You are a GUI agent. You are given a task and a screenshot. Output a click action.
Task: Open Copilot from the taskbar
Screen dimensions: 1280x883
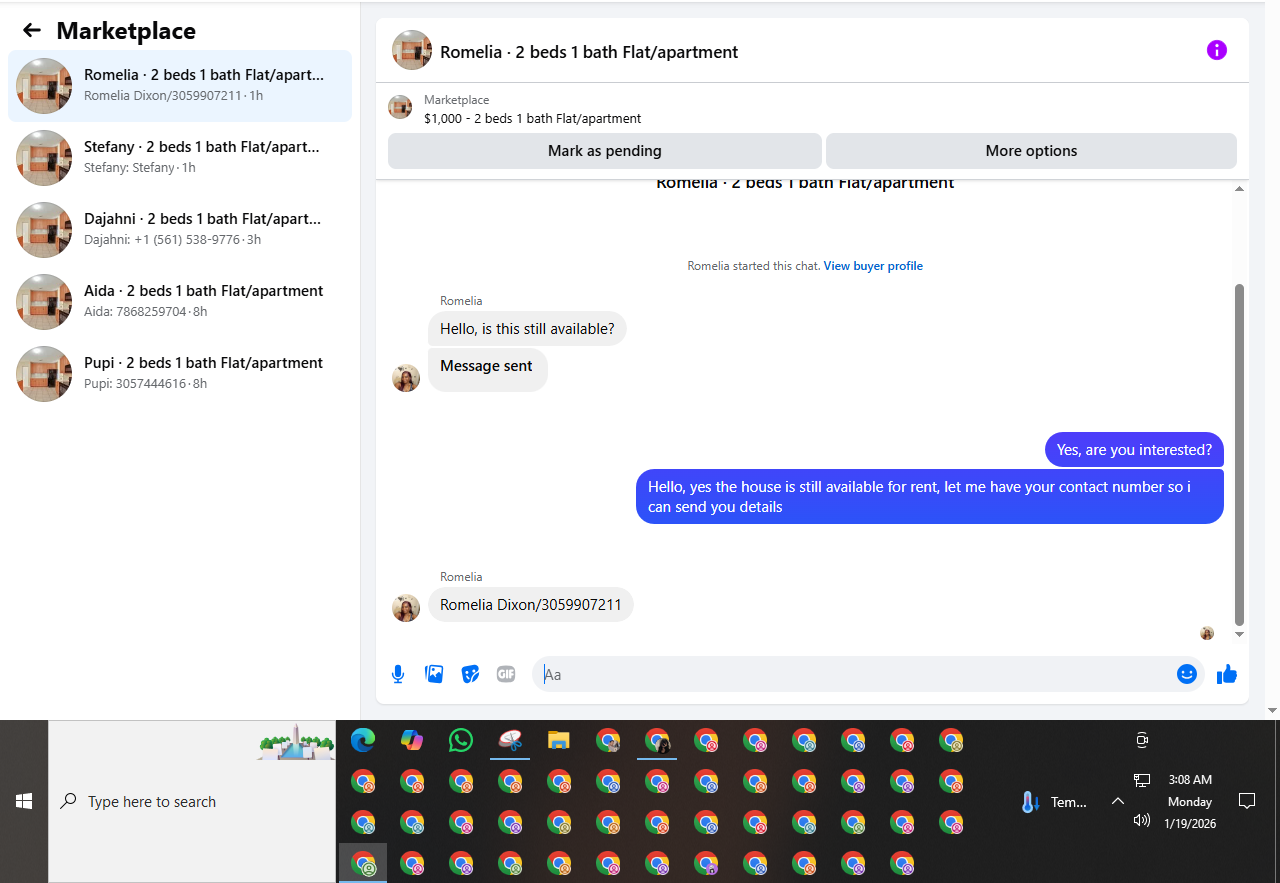(x=412, y=740)
